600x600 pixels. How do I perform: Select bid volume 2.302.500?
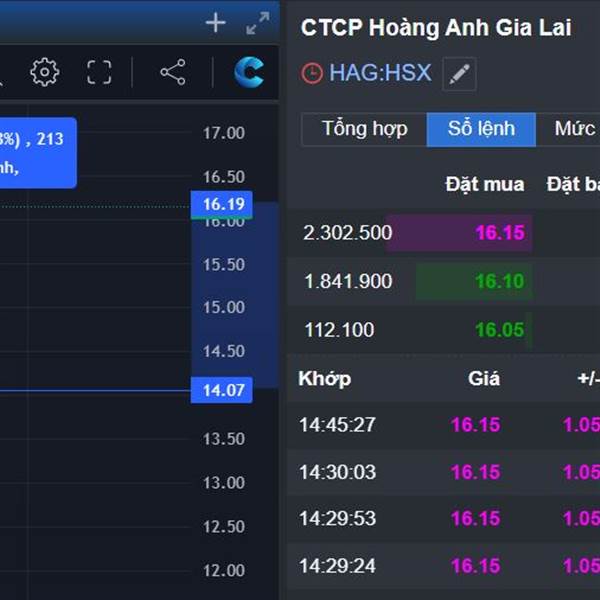pos(347,233)
